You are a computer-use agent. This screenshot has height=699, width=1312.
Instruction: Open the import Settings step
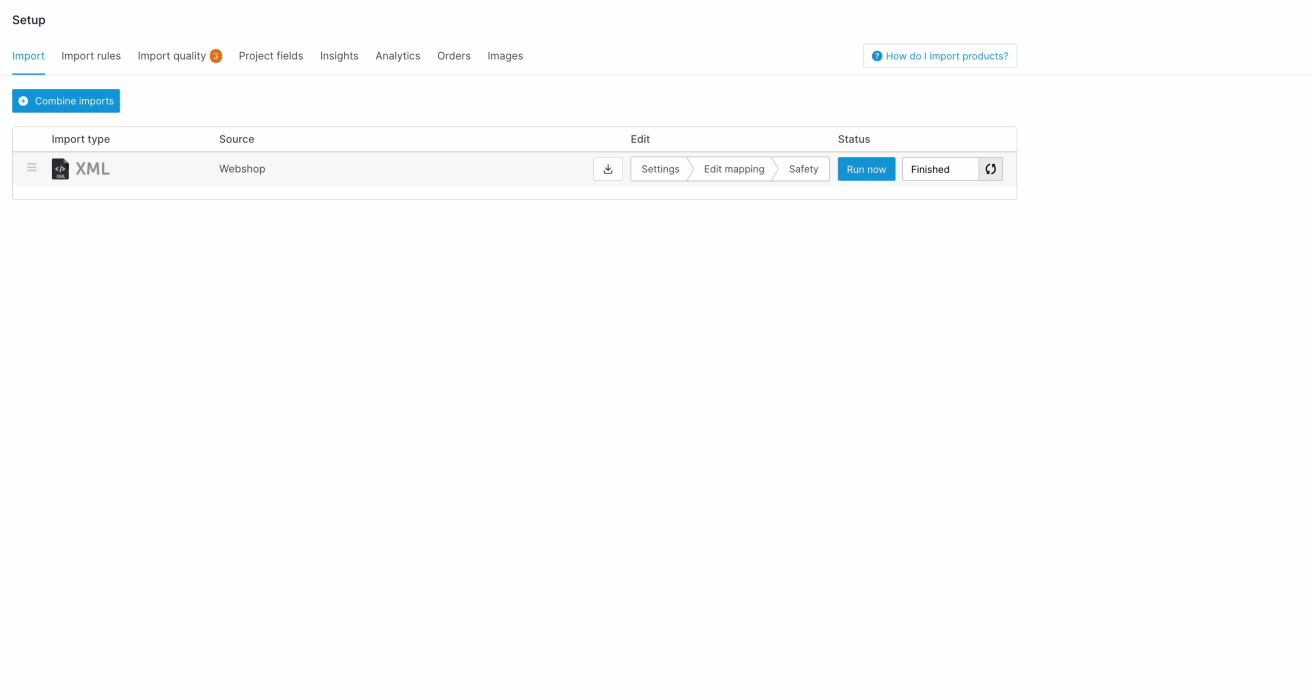660,169
